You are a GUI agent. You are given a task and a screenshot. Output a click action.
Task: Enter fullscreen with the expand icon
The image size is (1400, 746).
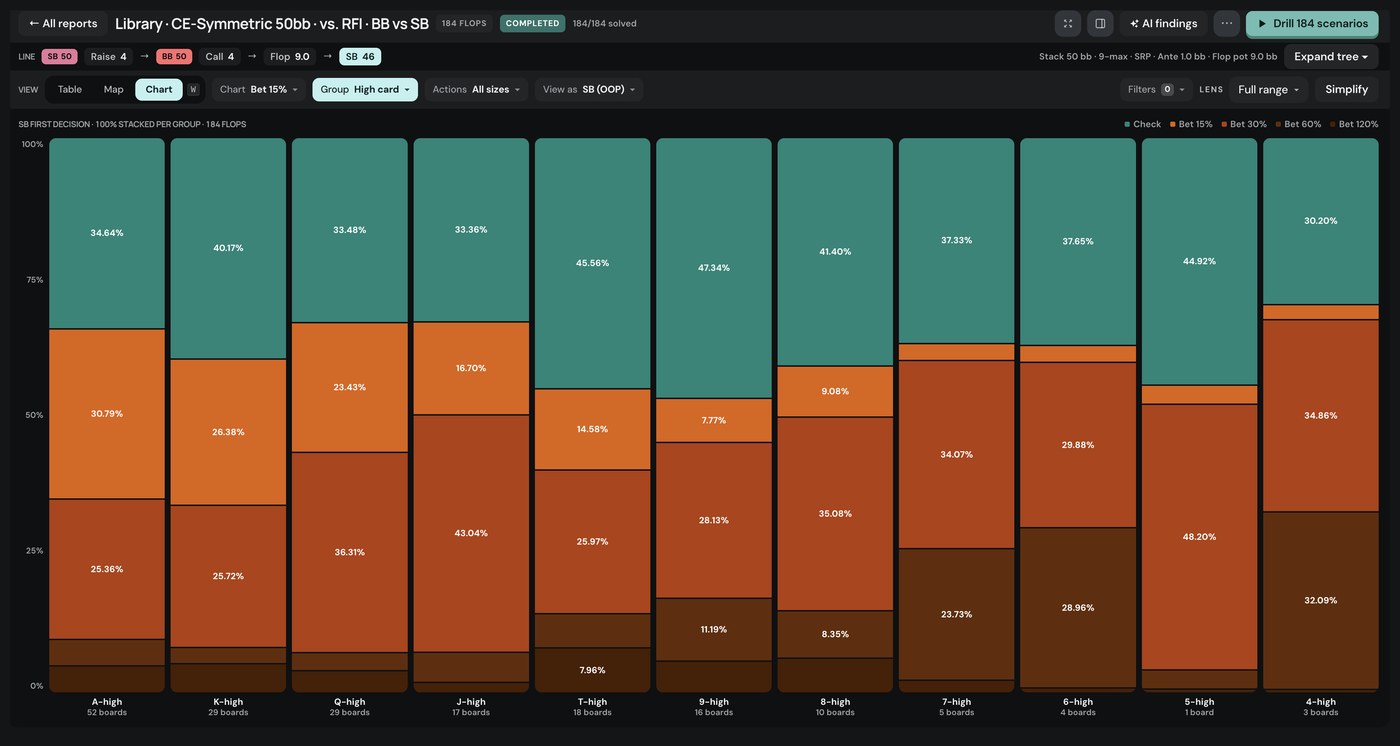(x=1068, y=23)
